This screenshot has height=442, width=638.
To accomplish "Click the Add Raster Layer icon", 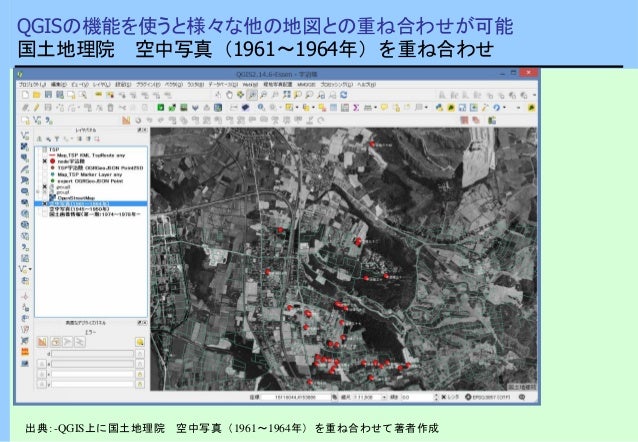I will tap(25, 147).
